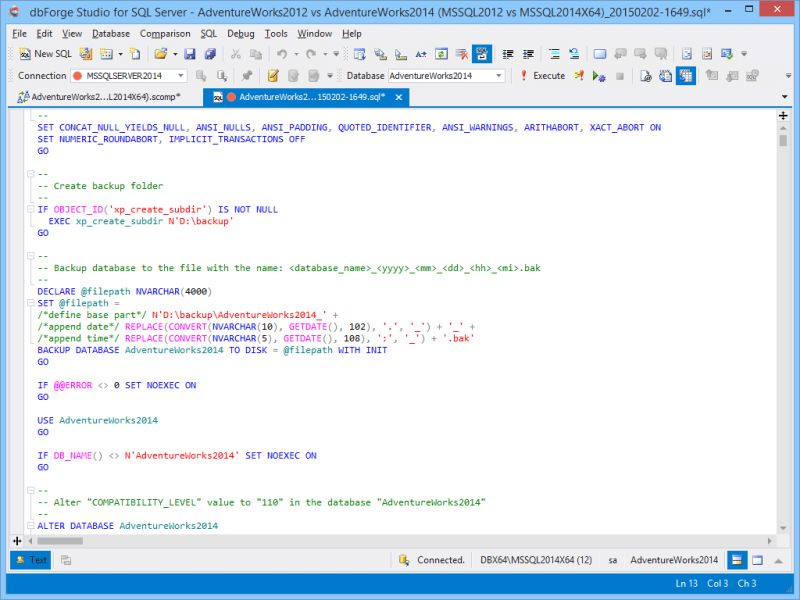Click the stop execution square icon

[620, 76]
